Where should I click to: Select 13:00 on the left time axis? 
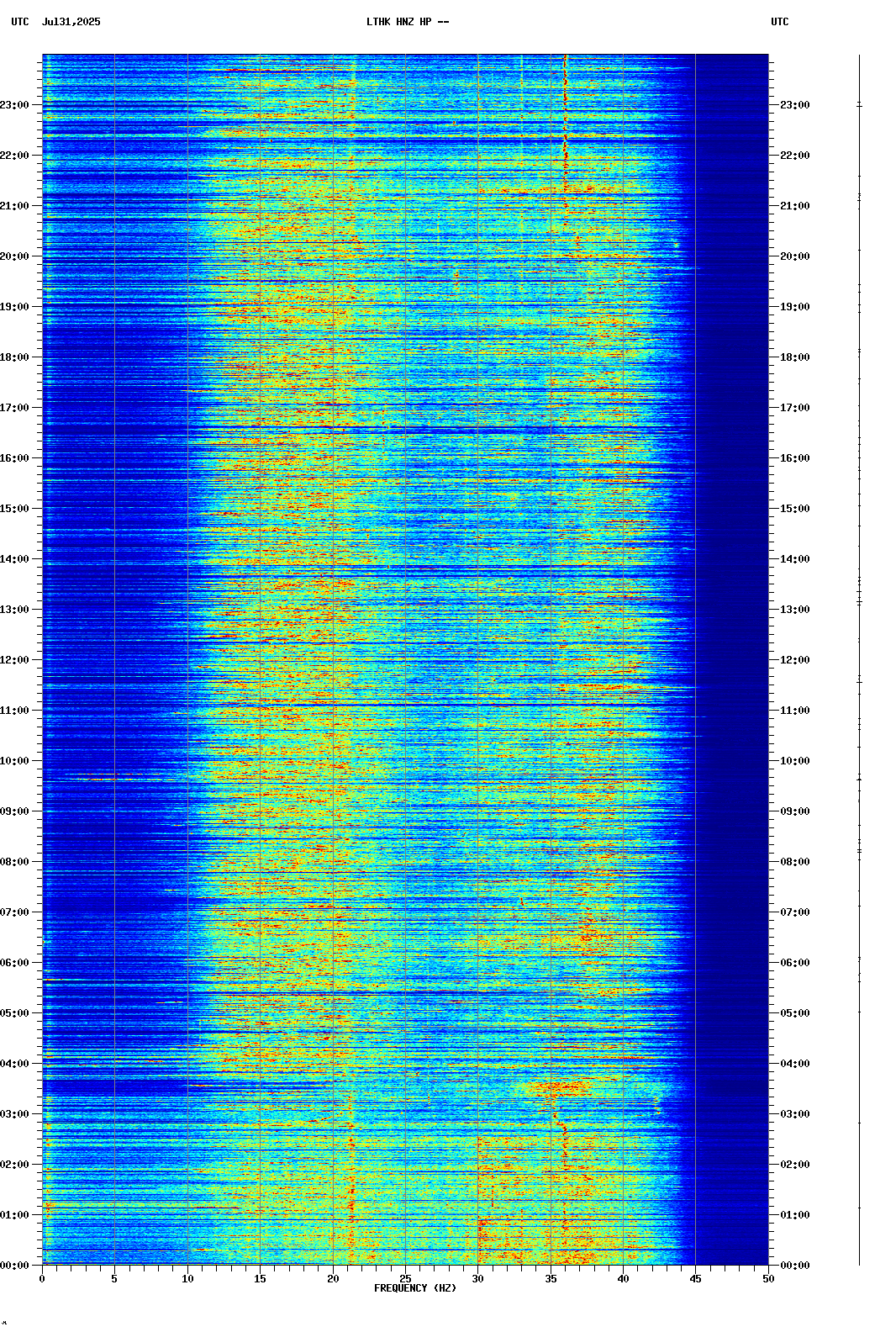[14, 610]
